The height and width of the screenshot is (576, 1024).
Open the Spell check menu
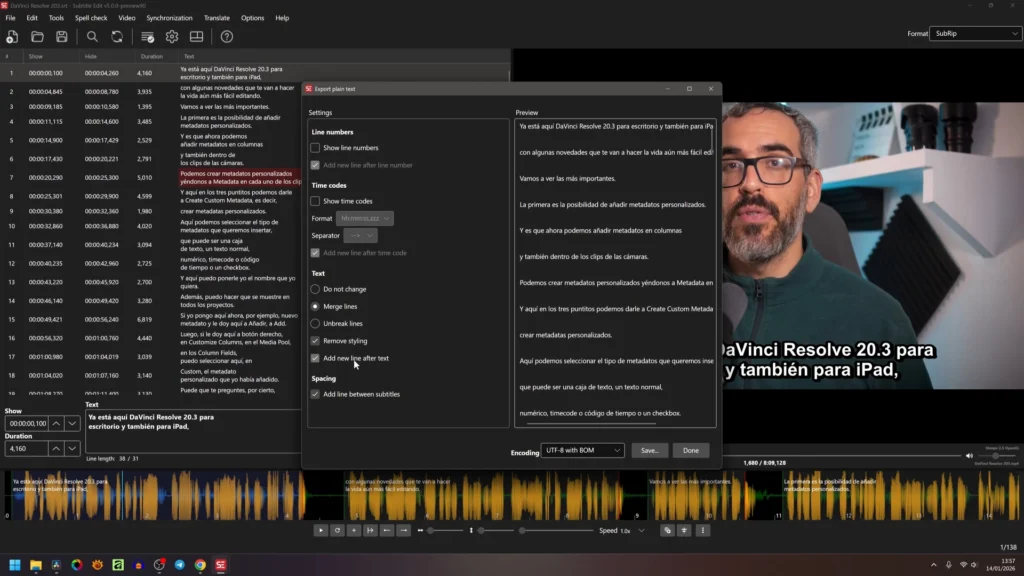(x=91, y=18)
